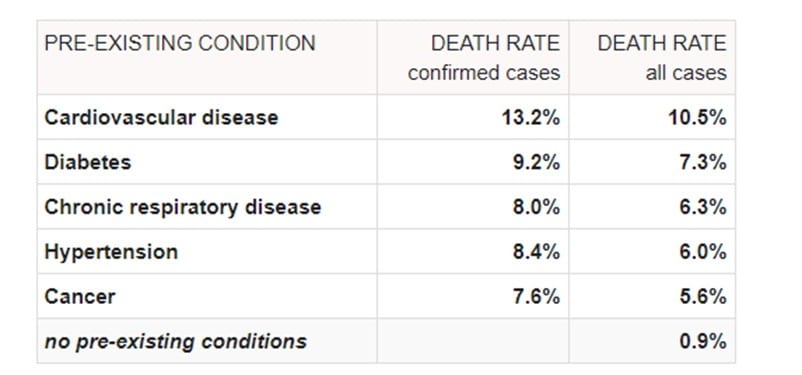Click the 8.4% Hypertension value

click(x=537, y=252)
